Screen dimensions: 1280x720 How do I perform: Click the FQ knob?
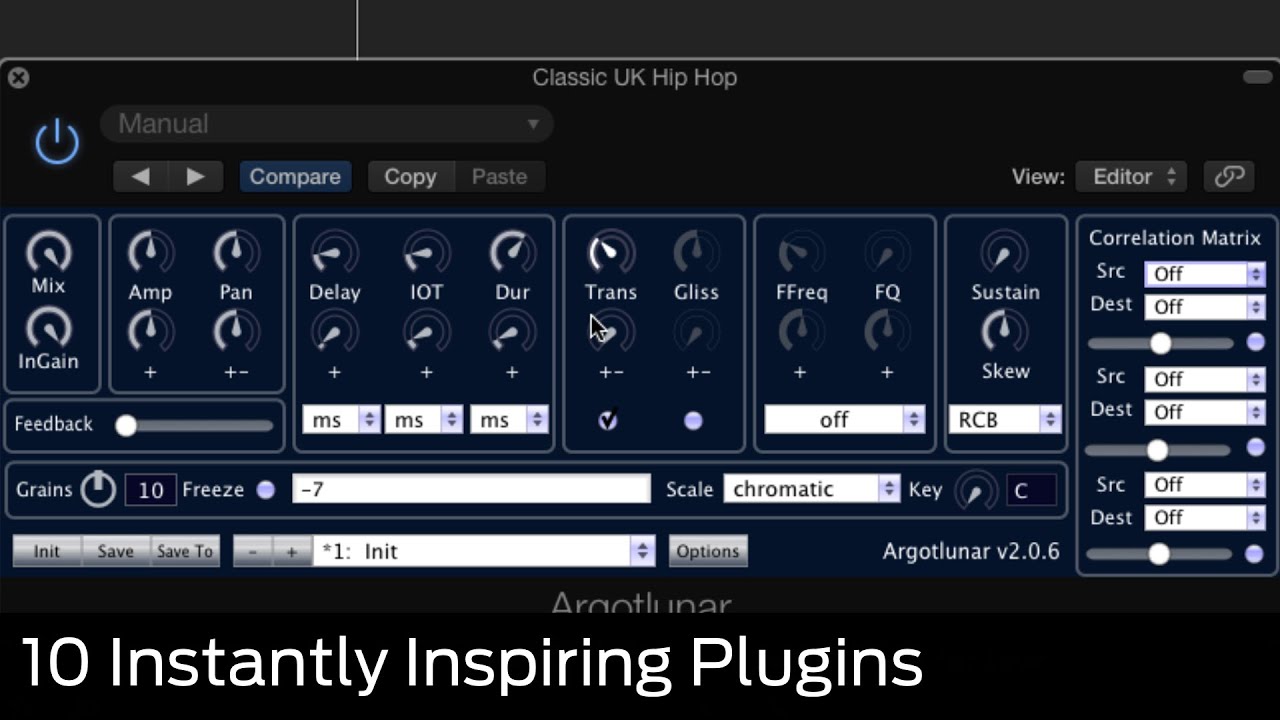pos(887,253)
